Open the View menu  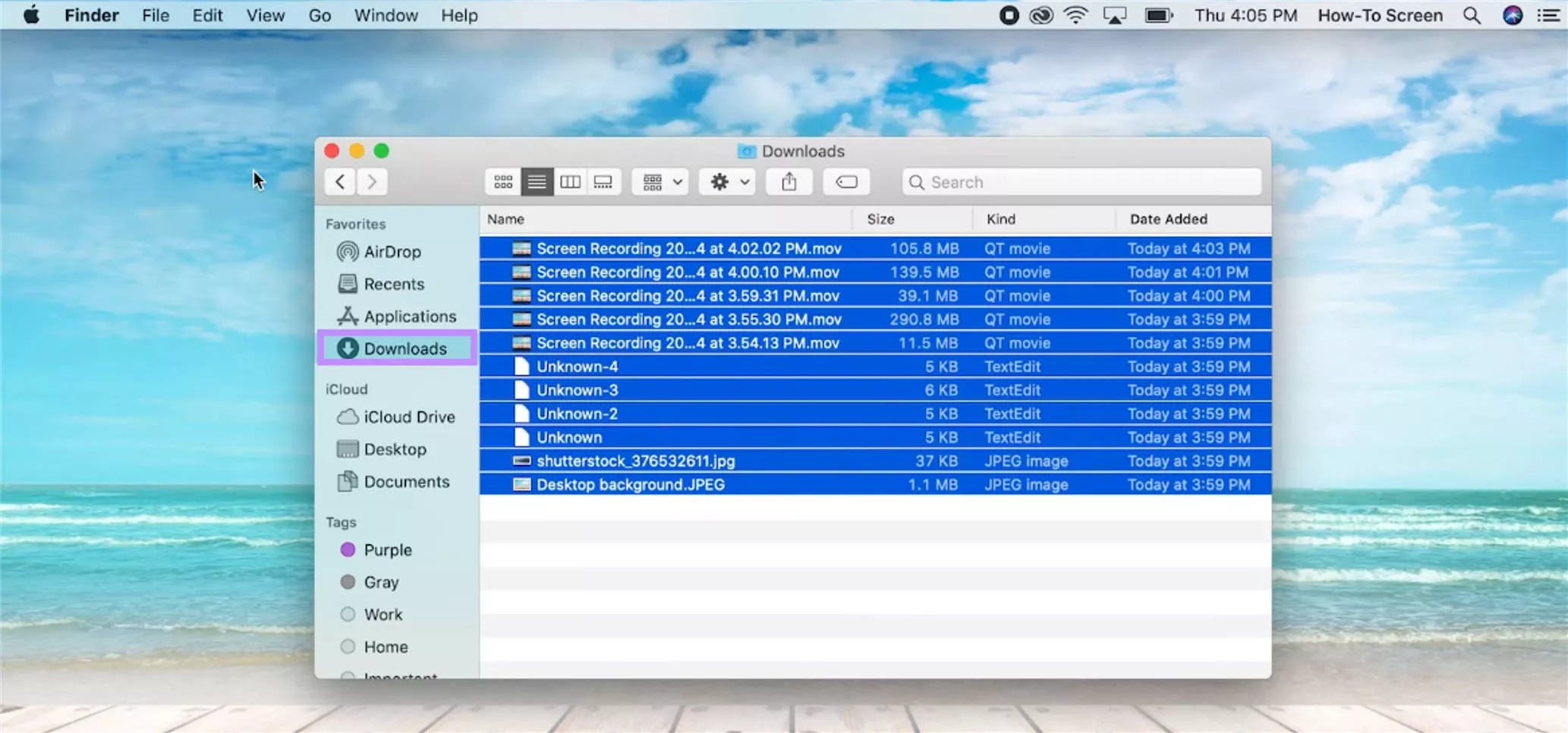264,15
